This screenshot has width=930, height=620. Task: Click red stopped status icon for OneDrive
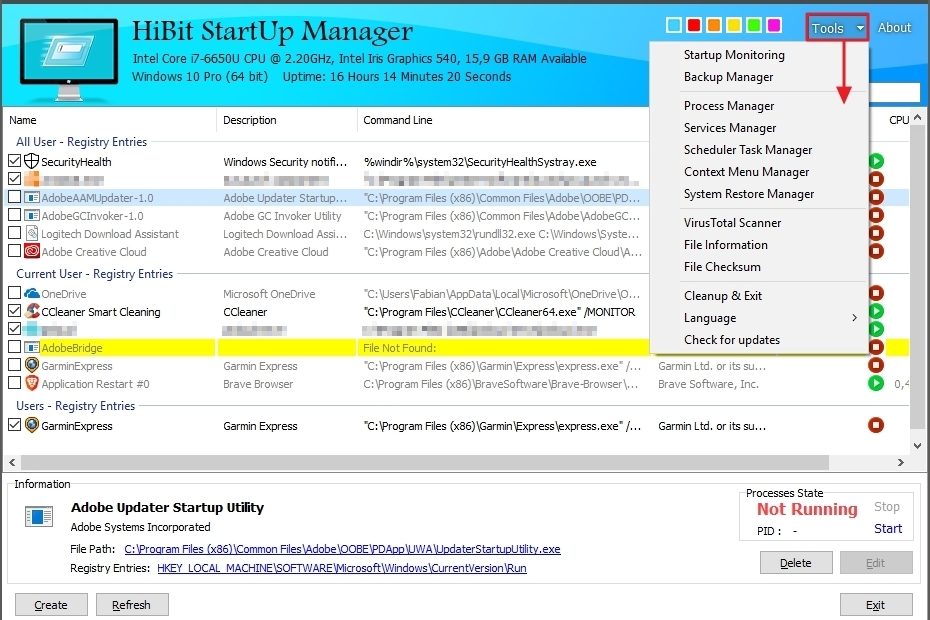876,292
